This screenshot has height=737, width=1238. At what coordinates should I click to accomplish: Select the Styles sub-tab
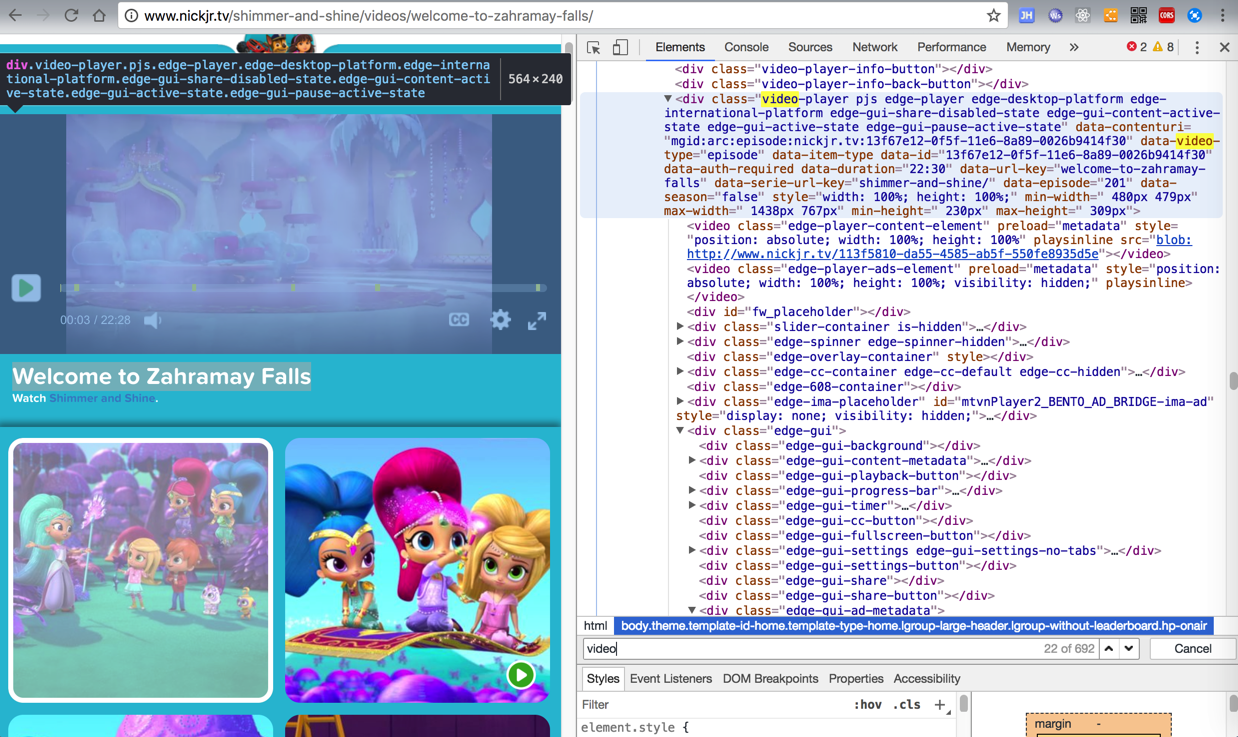[603, 679]
